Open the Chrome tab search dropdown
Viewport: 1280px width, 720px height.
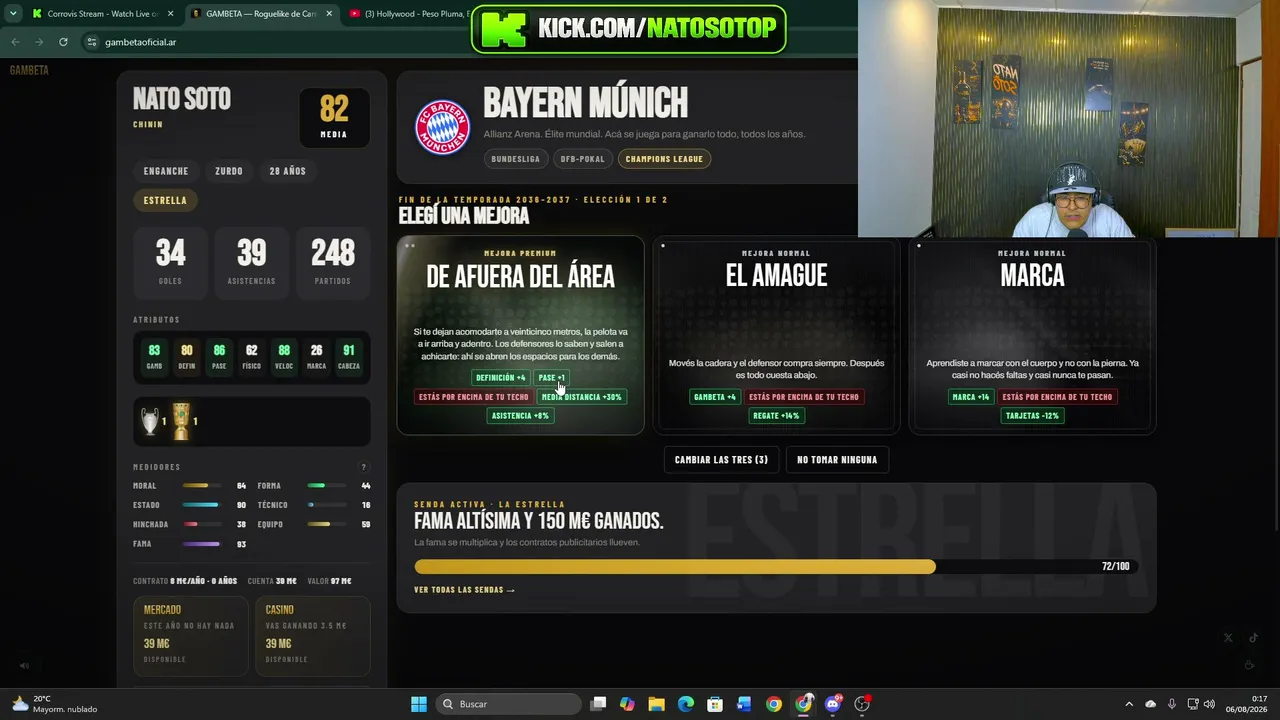(13, 14)
